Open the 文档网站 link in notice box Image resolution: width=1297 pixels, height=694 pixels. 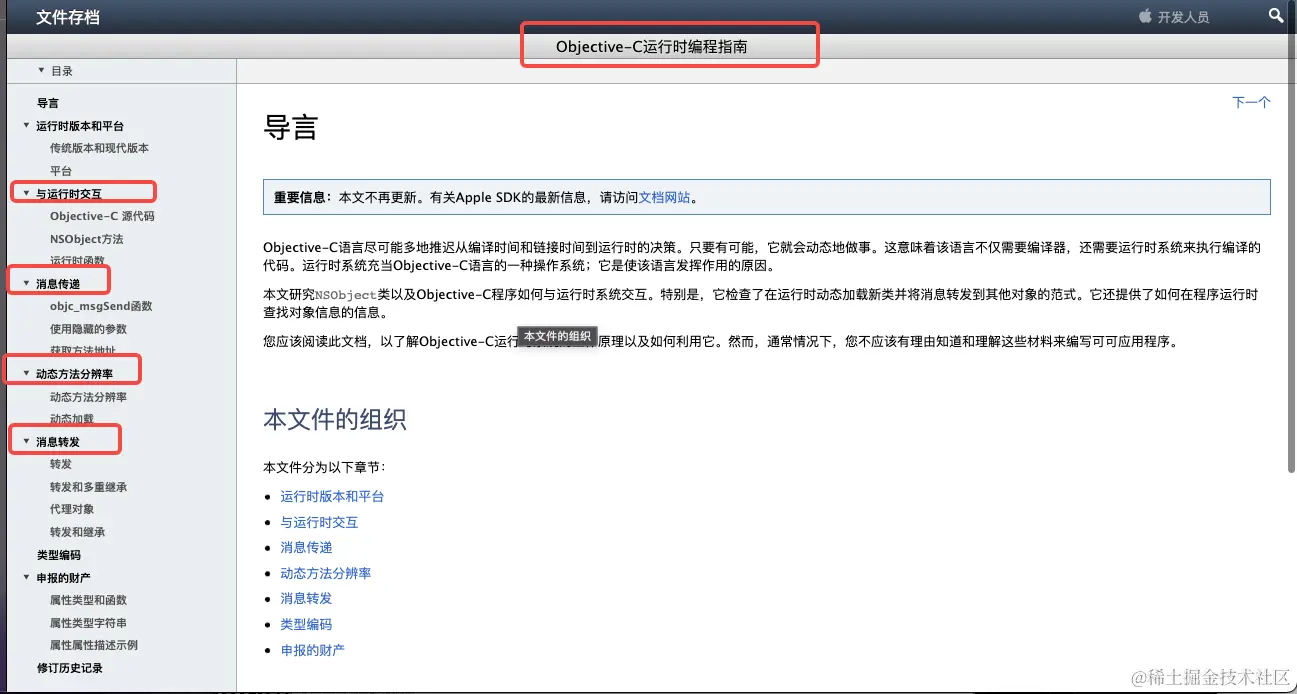click(x=664, y=197)
